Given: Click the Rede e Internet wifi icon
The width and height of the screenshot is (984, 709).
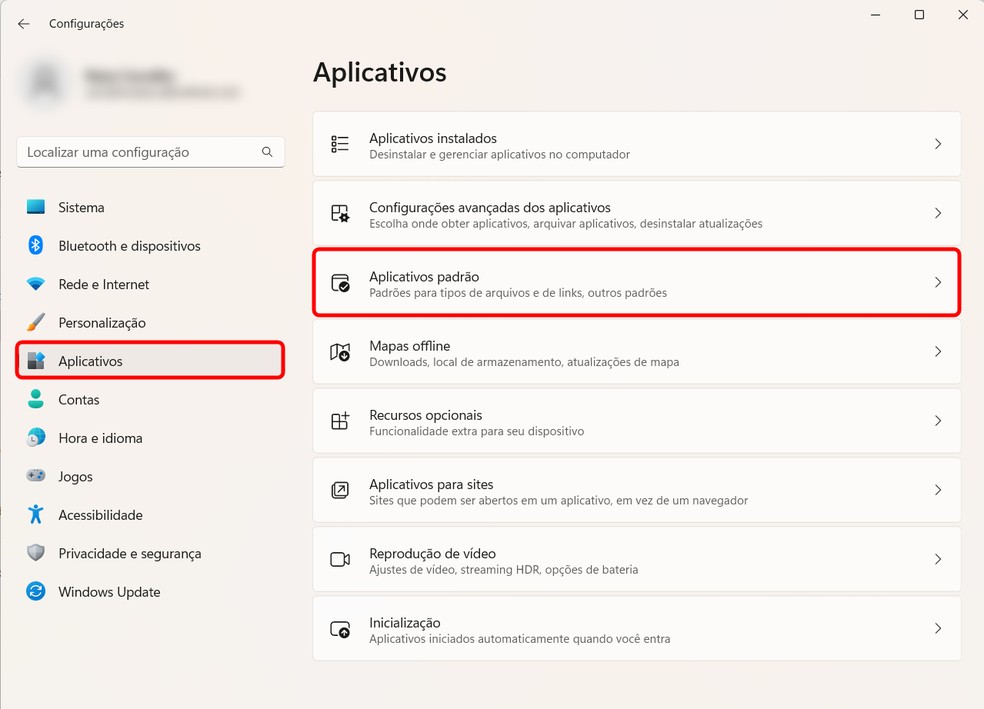Looking at the screenshot, I should tap(36, 285).
